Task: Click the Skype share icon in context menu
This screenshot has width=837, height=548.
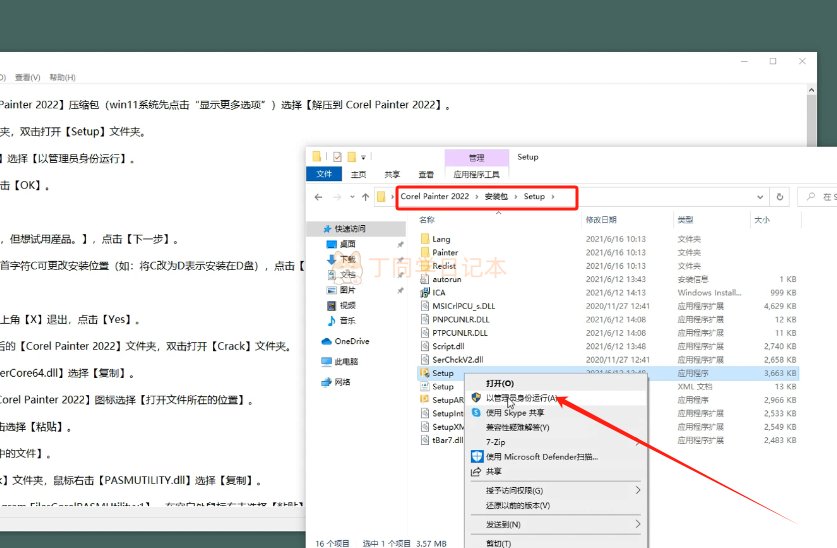Action: point(476,412)
